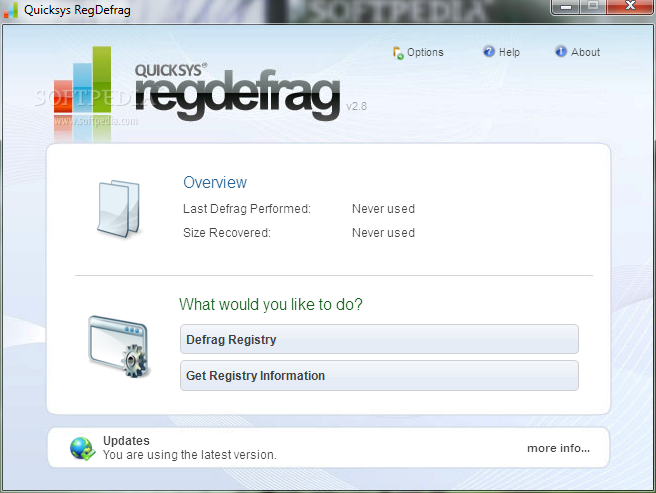Click the Updates heading text

click(126, 440)
